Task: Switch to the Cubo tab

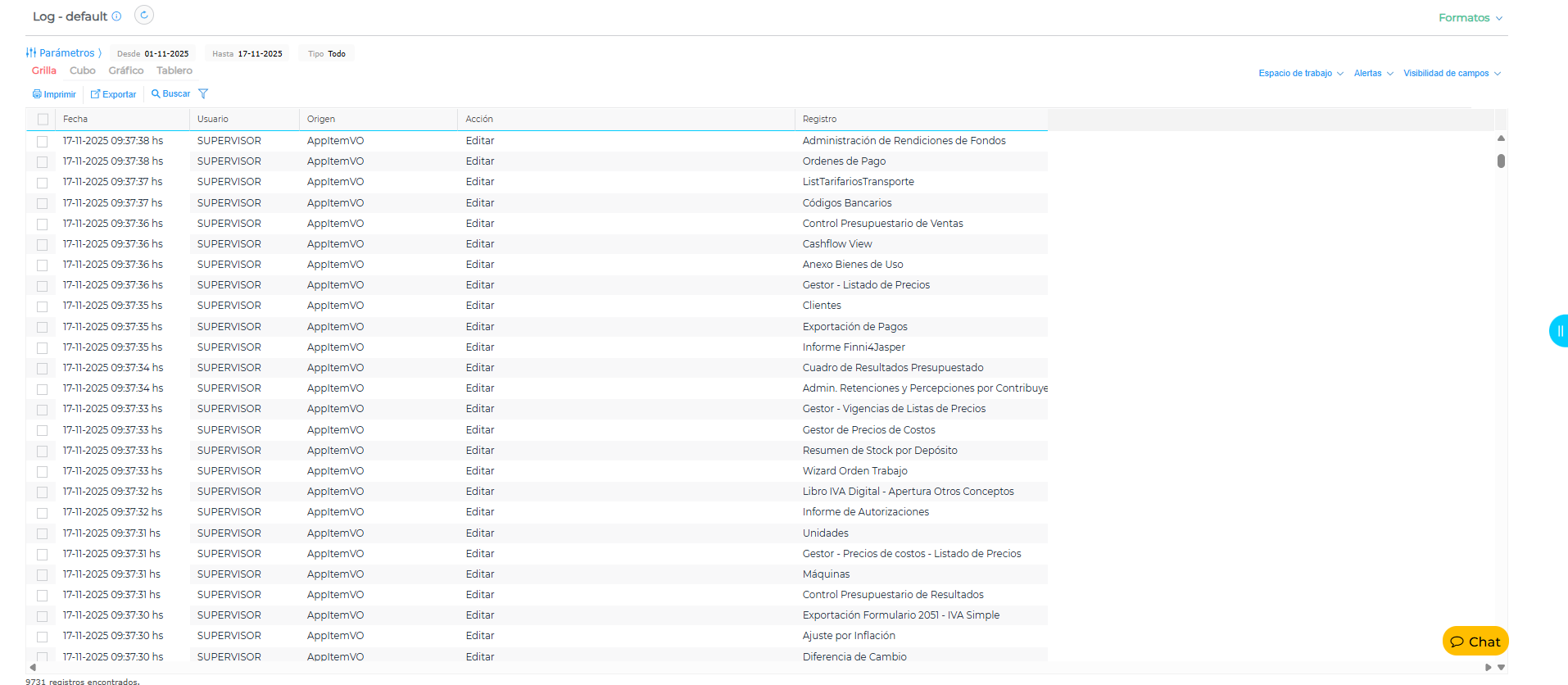Action: [x=83, y=71]
